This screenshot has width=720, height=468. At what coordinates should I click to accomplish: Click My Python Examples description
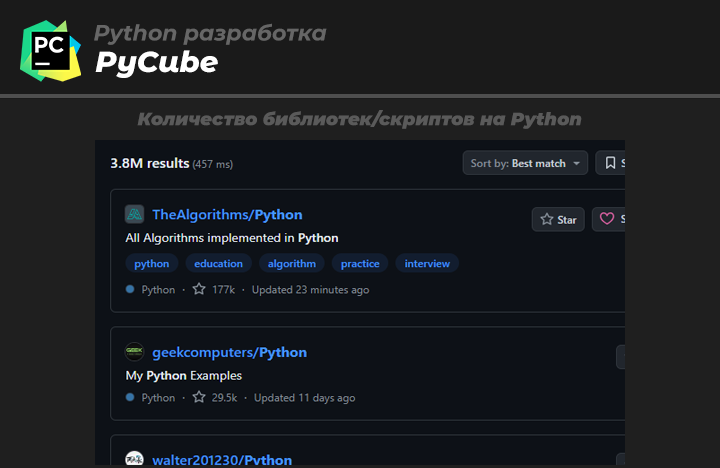click(184, 376)
